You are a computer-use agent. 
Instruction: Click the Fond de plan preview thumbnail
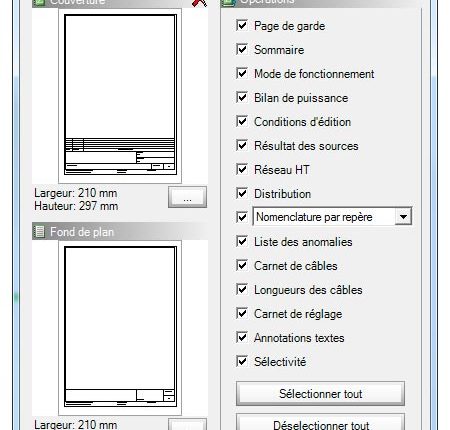[x=120, y=327]
